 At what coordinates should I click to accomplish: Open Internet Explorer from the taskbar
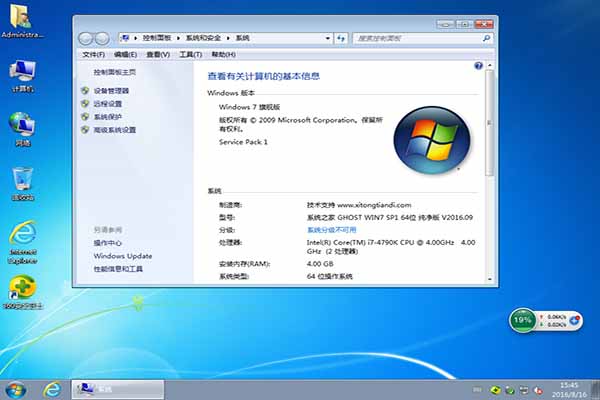[52, 390]
